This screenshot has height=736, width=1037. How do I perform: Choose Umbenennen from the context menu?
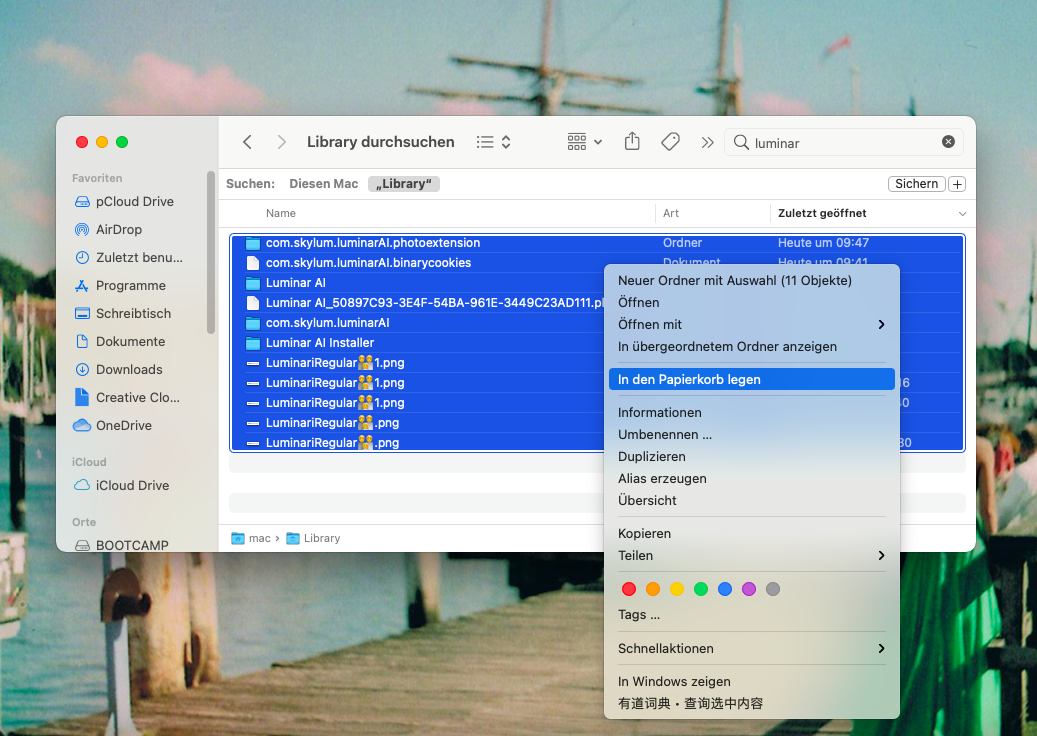(751, 434)
